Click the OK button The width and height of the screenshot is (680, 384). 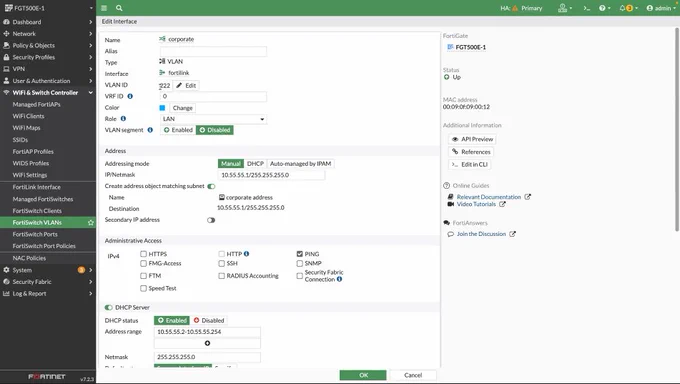click(x=363, y=375)
